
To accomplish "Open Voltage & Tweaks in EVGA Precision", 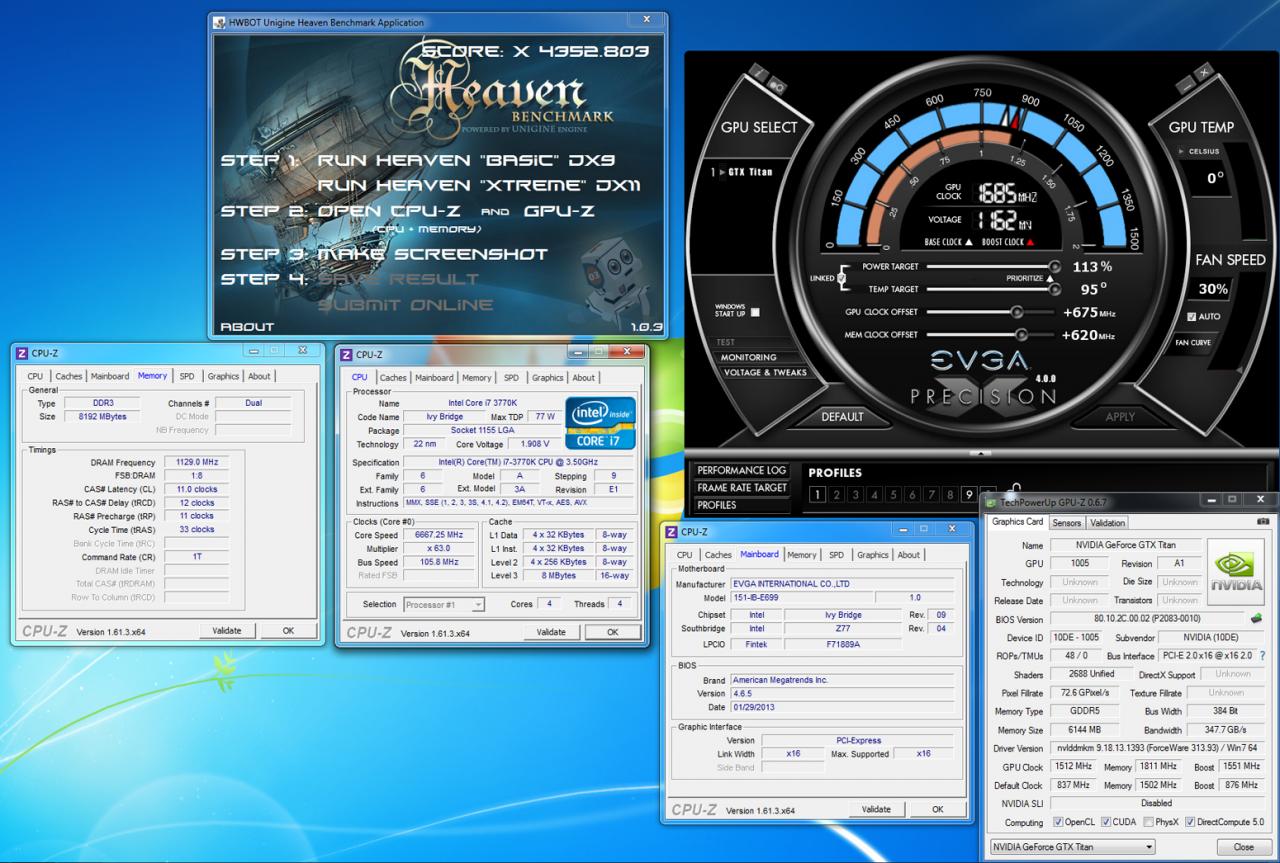I will (x=764, y=373).
